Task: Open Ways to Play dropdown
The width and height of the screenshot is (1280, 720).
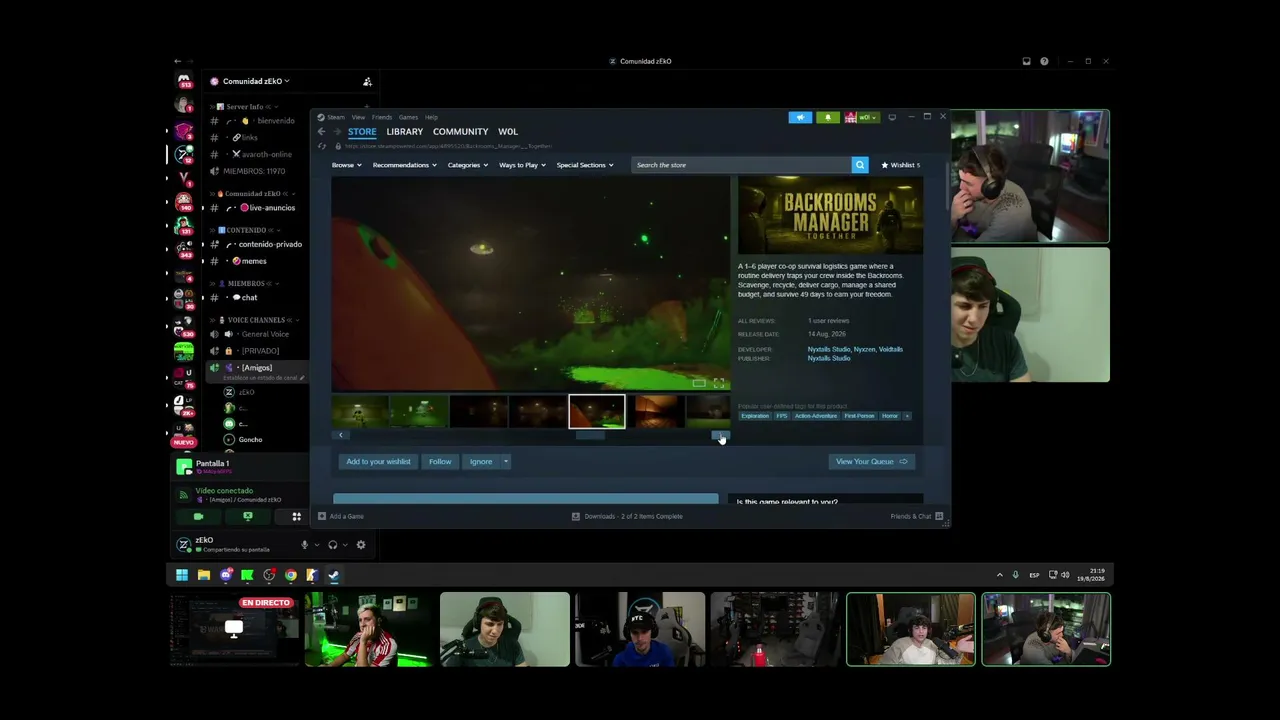Action: pos(522,165)
